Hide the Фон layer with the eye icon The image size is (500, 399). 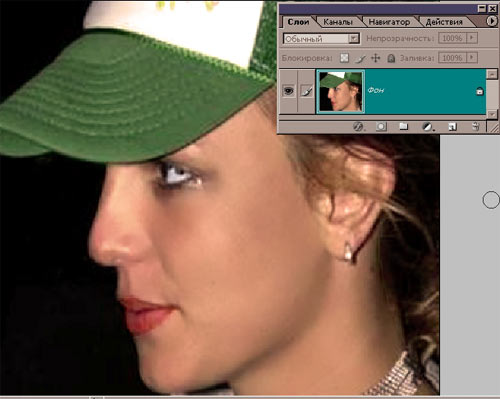(x=288, y=91)
